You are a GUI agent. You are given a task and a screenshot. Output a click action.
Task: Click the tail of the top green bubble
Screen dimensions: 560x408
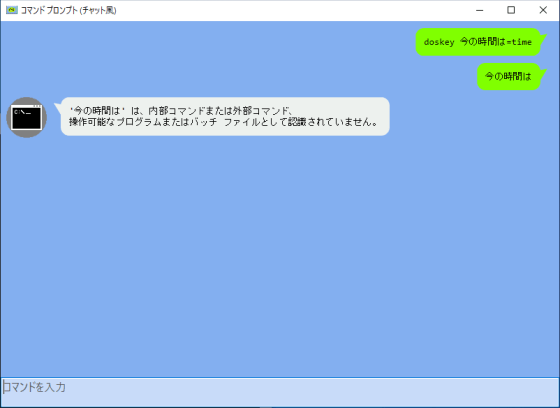(x=543, y=37)
